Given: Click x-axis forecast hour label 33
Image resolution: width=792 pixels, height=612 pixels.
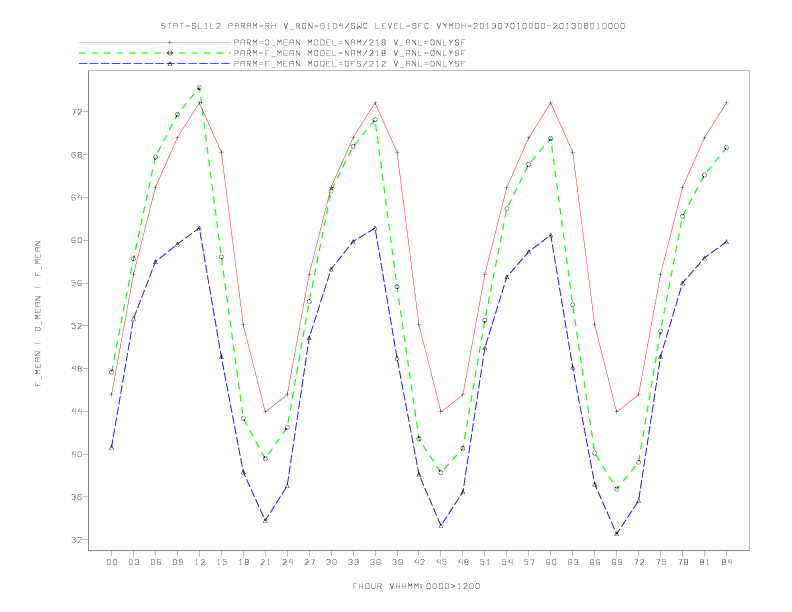Looking at the screenshot, I should point(353,562).
